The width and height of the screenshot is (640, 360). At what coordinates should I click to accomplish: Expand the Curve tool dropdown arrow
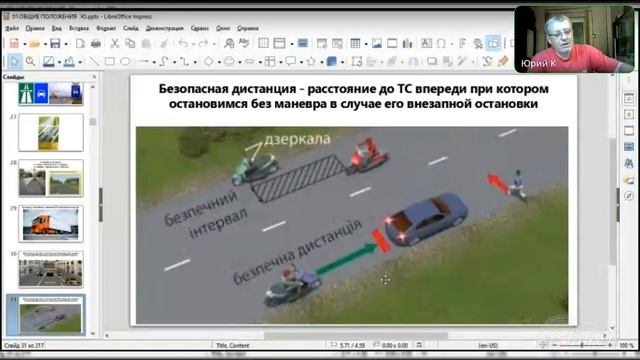tap(174, 62)
